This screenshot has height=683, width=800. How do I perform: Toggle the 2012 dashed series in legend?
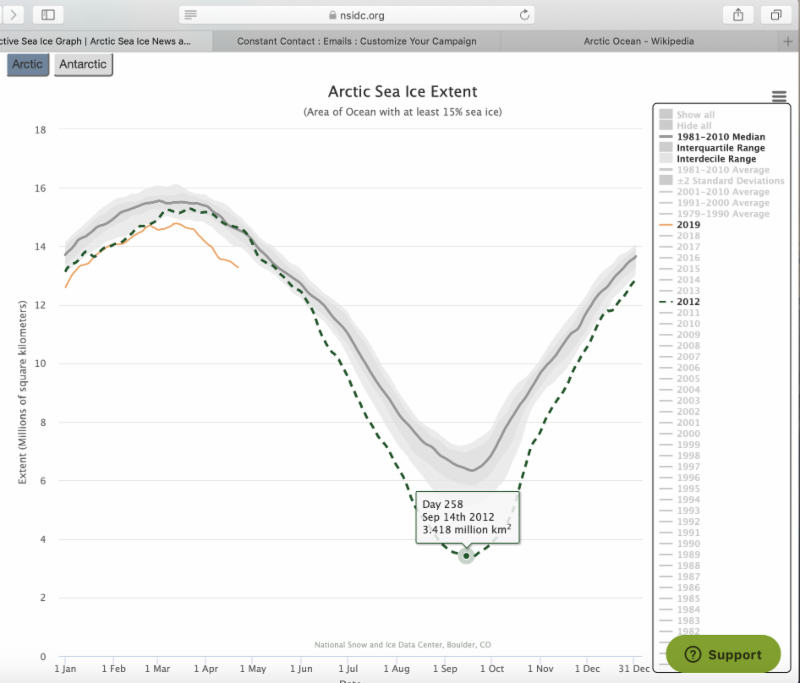pyautogui.click(x=680, y=301)
